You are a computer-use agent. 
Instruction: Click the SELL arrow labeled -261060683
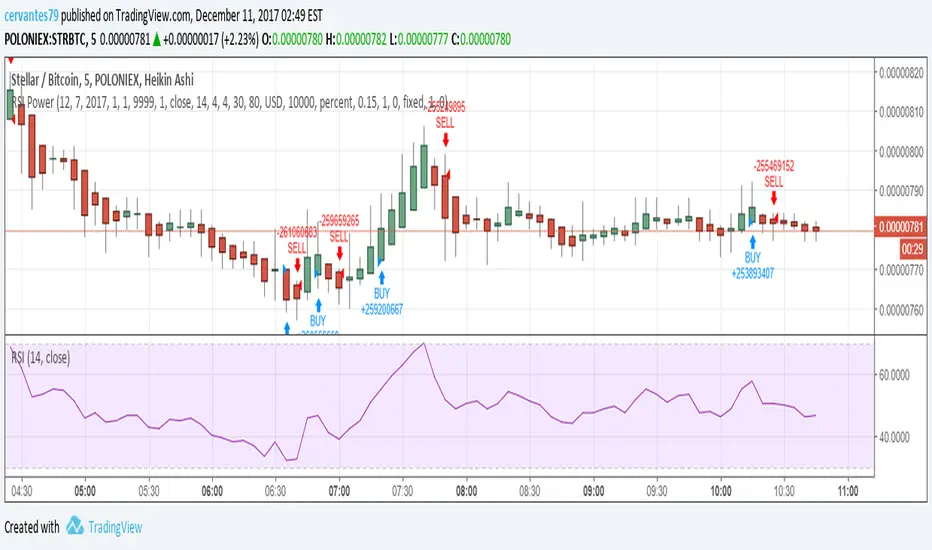coord(297,265)
